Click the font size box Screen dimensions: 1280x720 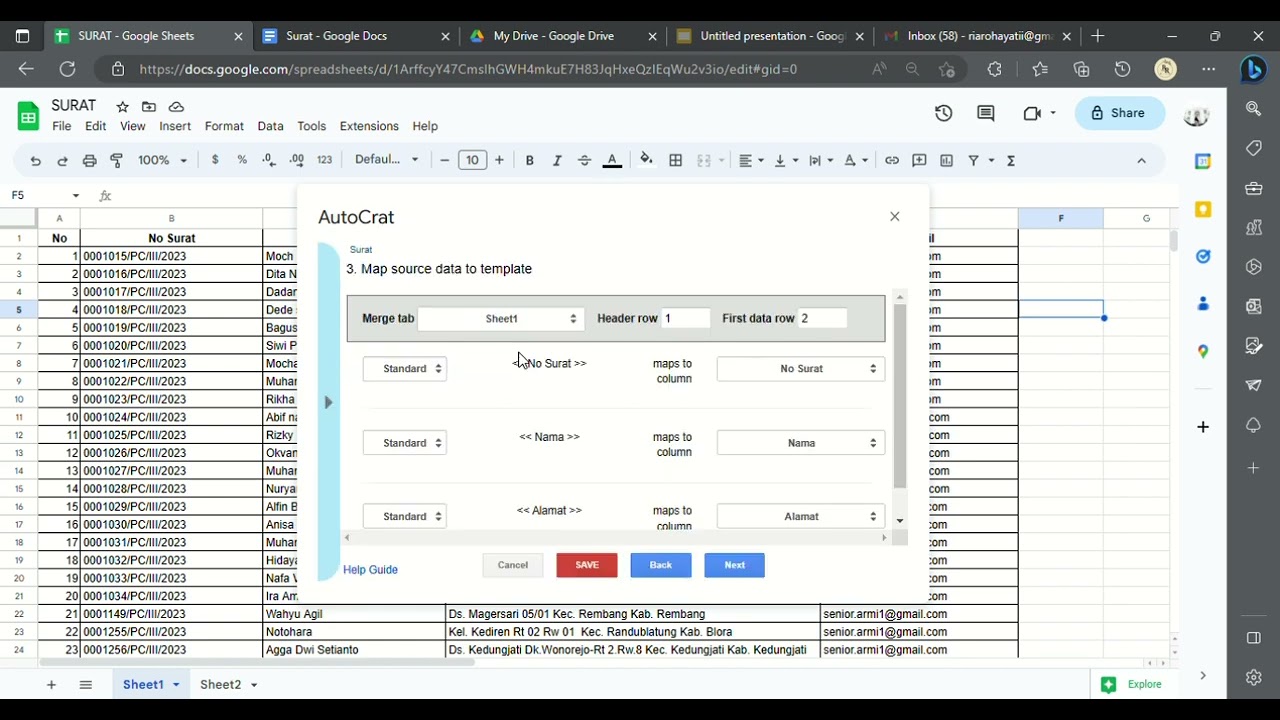[x=472, y=160]
